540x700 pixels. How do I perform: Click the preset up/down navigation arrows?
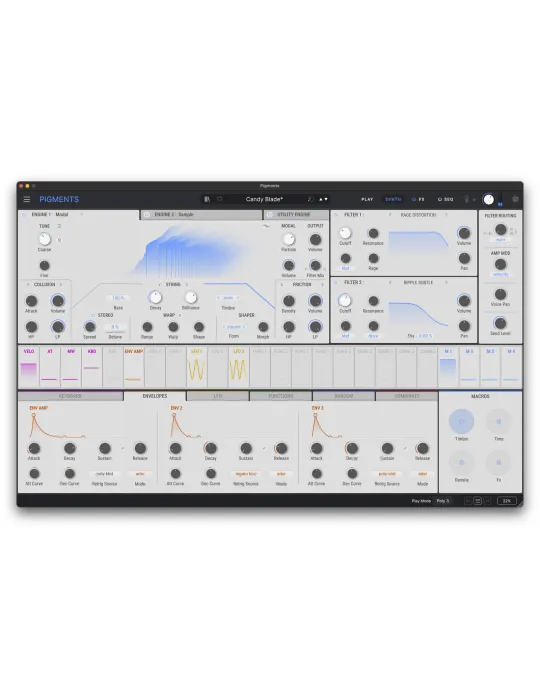coord(323,200)
